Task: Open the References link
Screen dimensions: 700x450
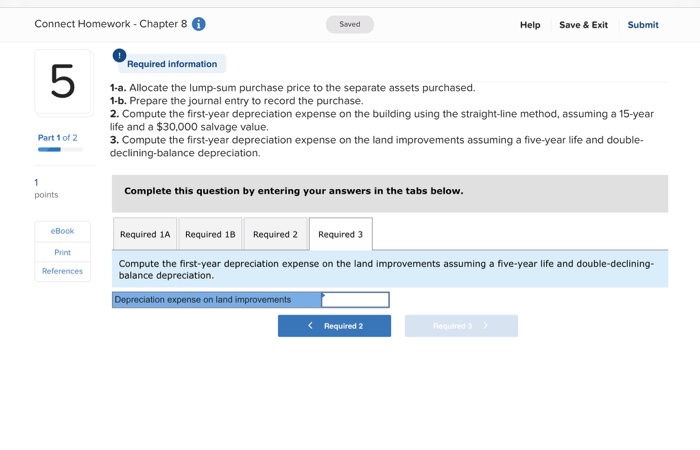Action: tap(62, 271)
